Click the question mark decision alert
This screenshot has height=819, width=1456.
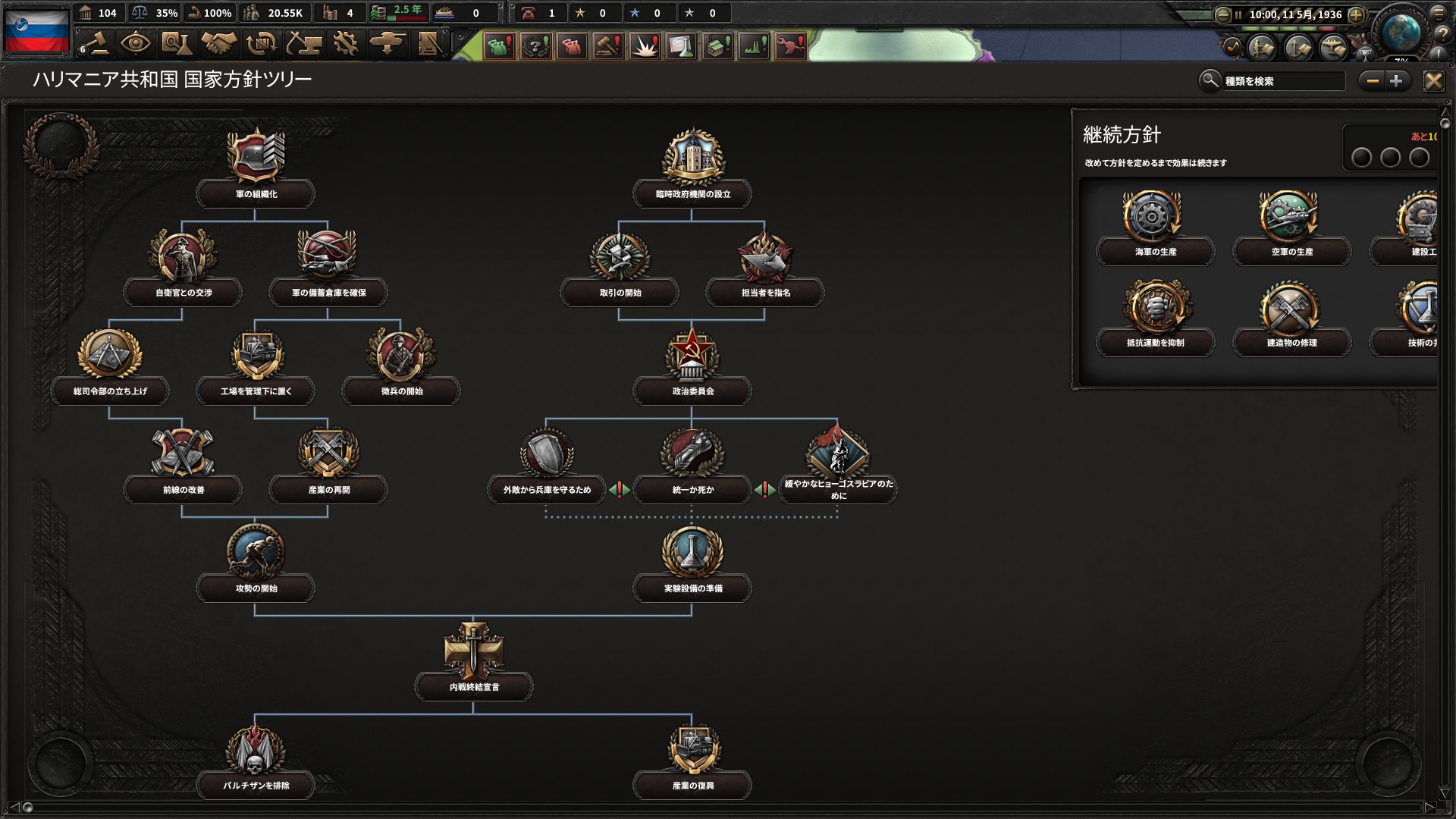pos(535,46)
